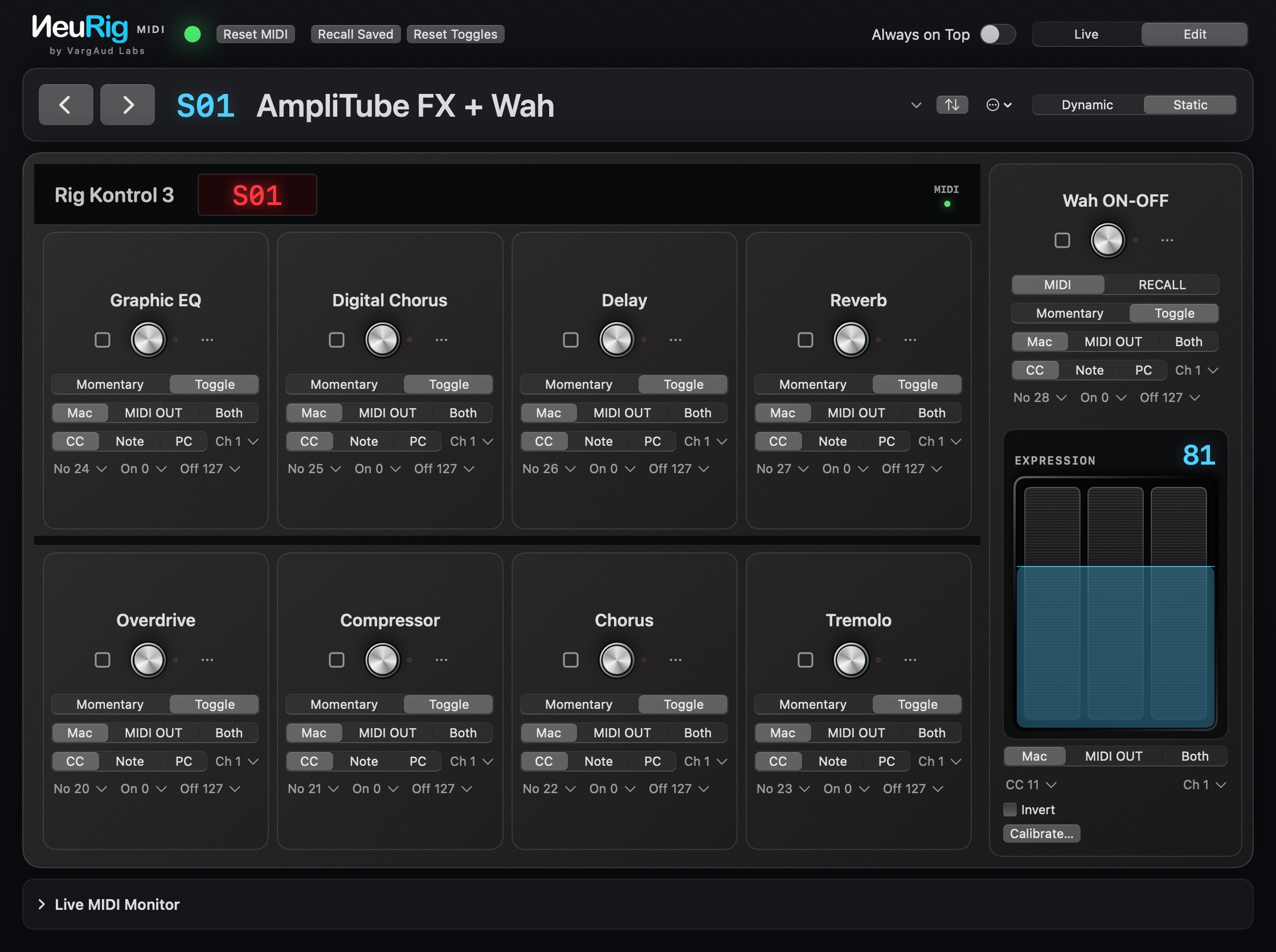Open Graphic EQ more options dots
The width and height of the screenshot is (1276, 952).
point(207,340)
